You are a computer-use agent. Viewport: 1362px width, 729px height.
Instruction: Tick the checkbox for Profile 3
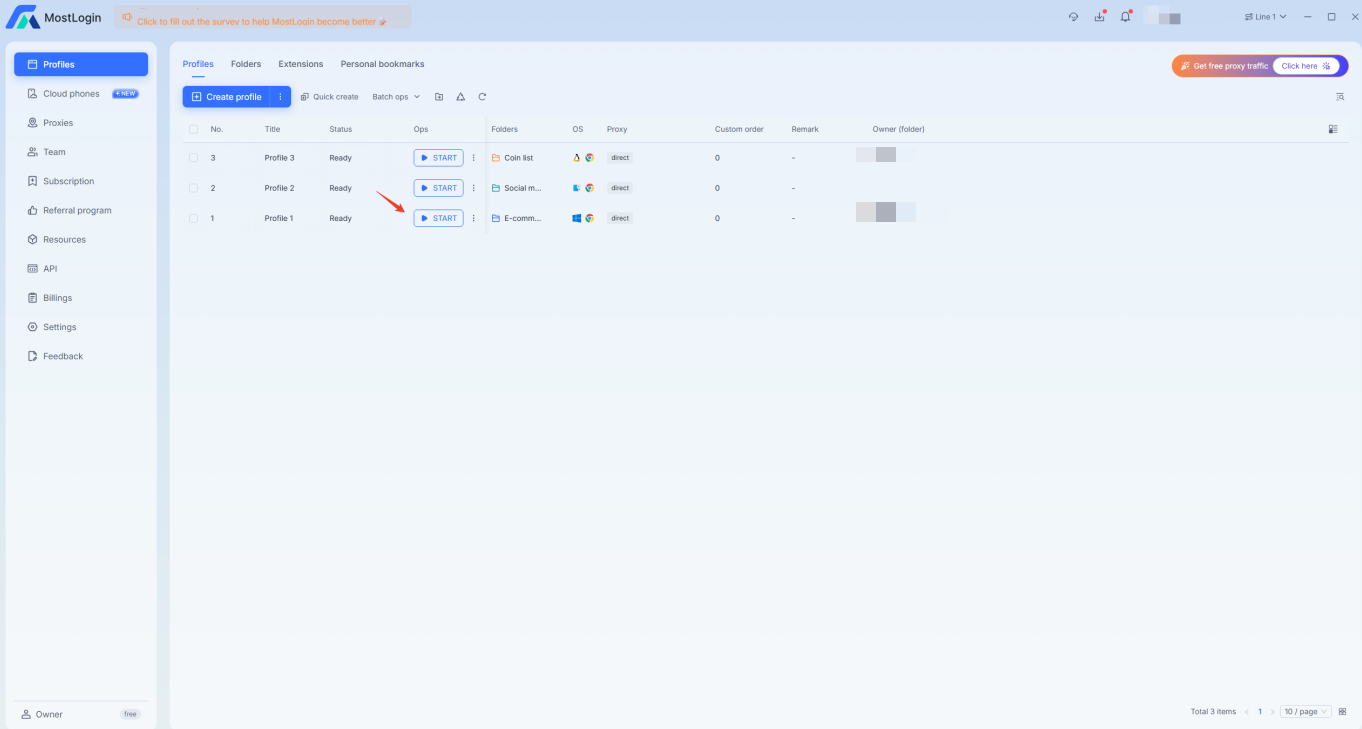pos(194,158)
